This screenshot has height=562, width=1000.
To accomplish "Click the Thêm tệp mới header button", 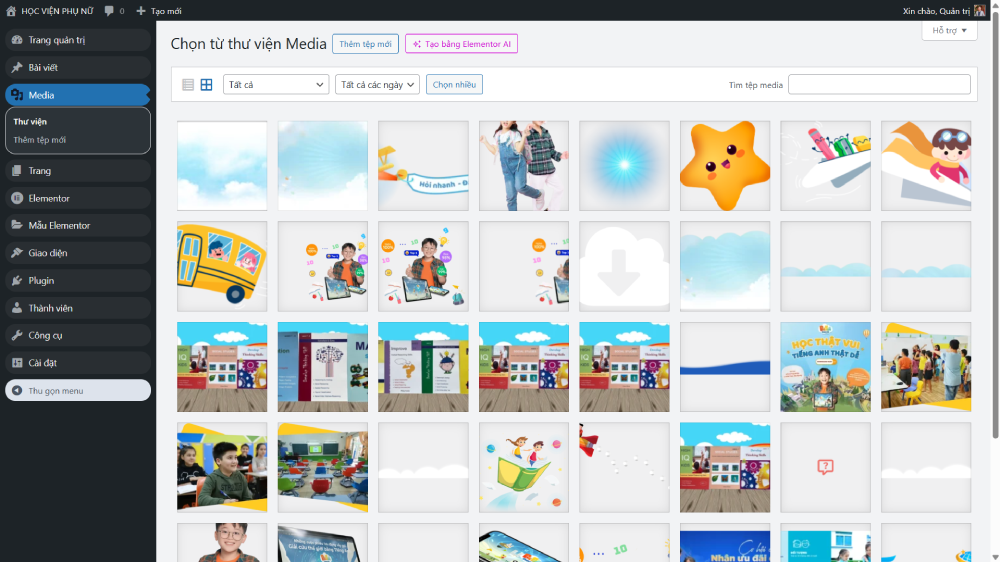I will click(365, 44).
